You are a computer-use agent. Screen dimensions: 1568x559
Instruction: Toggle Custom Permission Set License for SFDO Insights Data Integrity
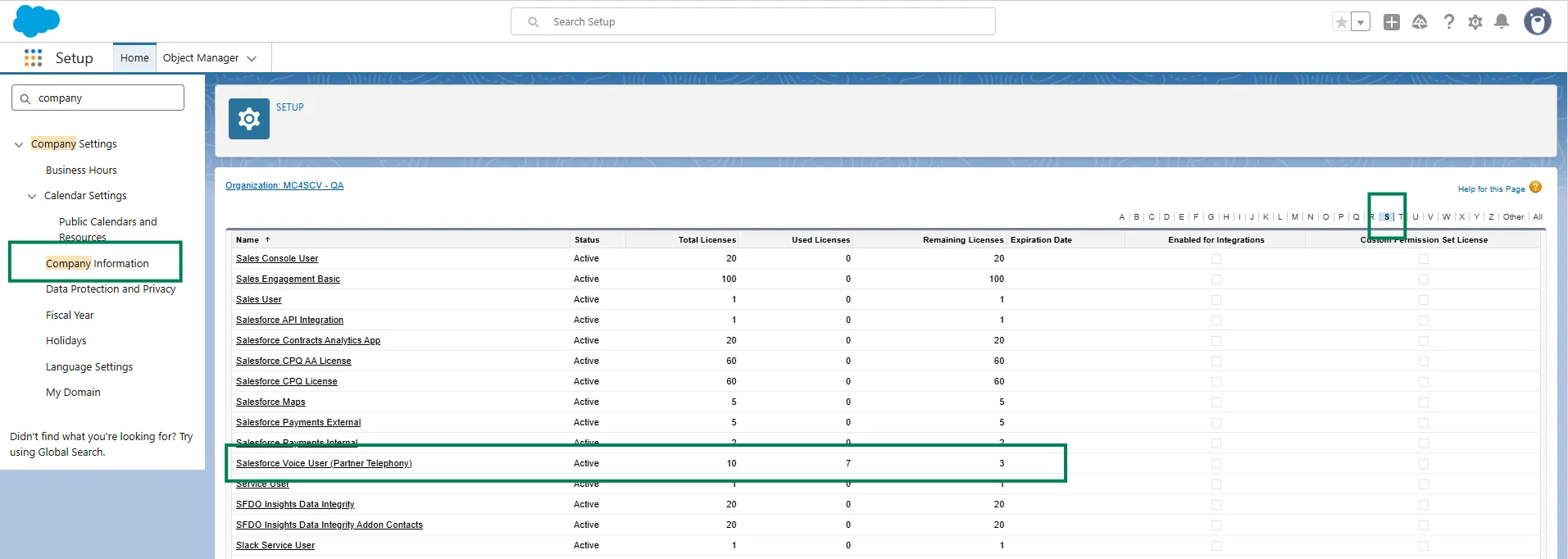point(1424,505)
